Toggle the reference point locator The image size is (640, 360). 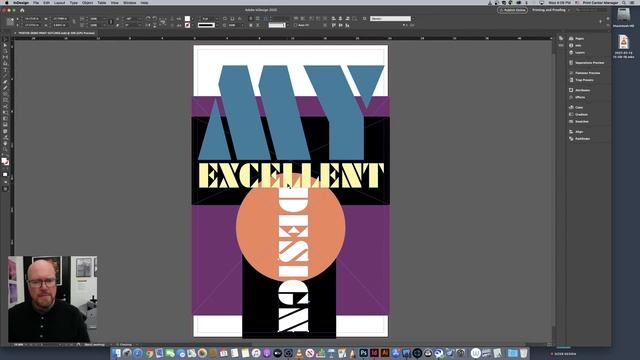[x=10, y=22]
